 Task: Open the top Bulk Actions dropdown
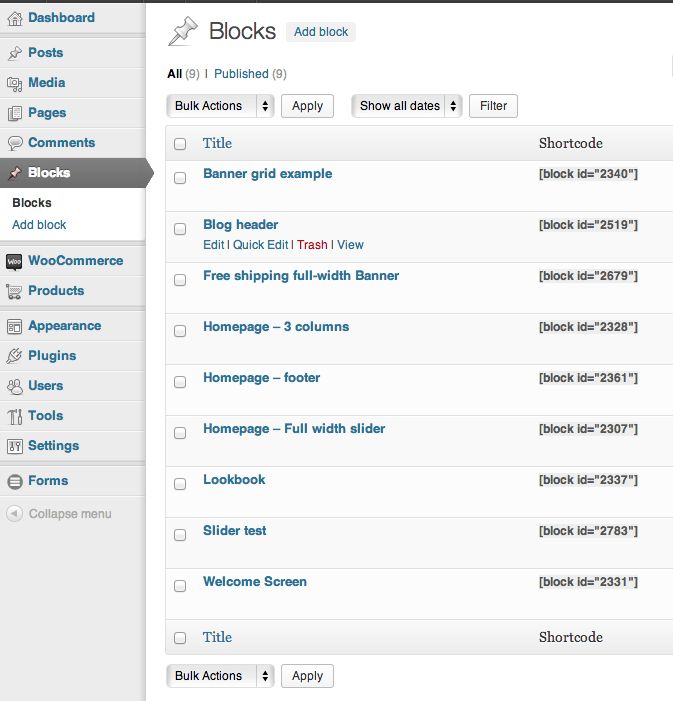(220, 106)
